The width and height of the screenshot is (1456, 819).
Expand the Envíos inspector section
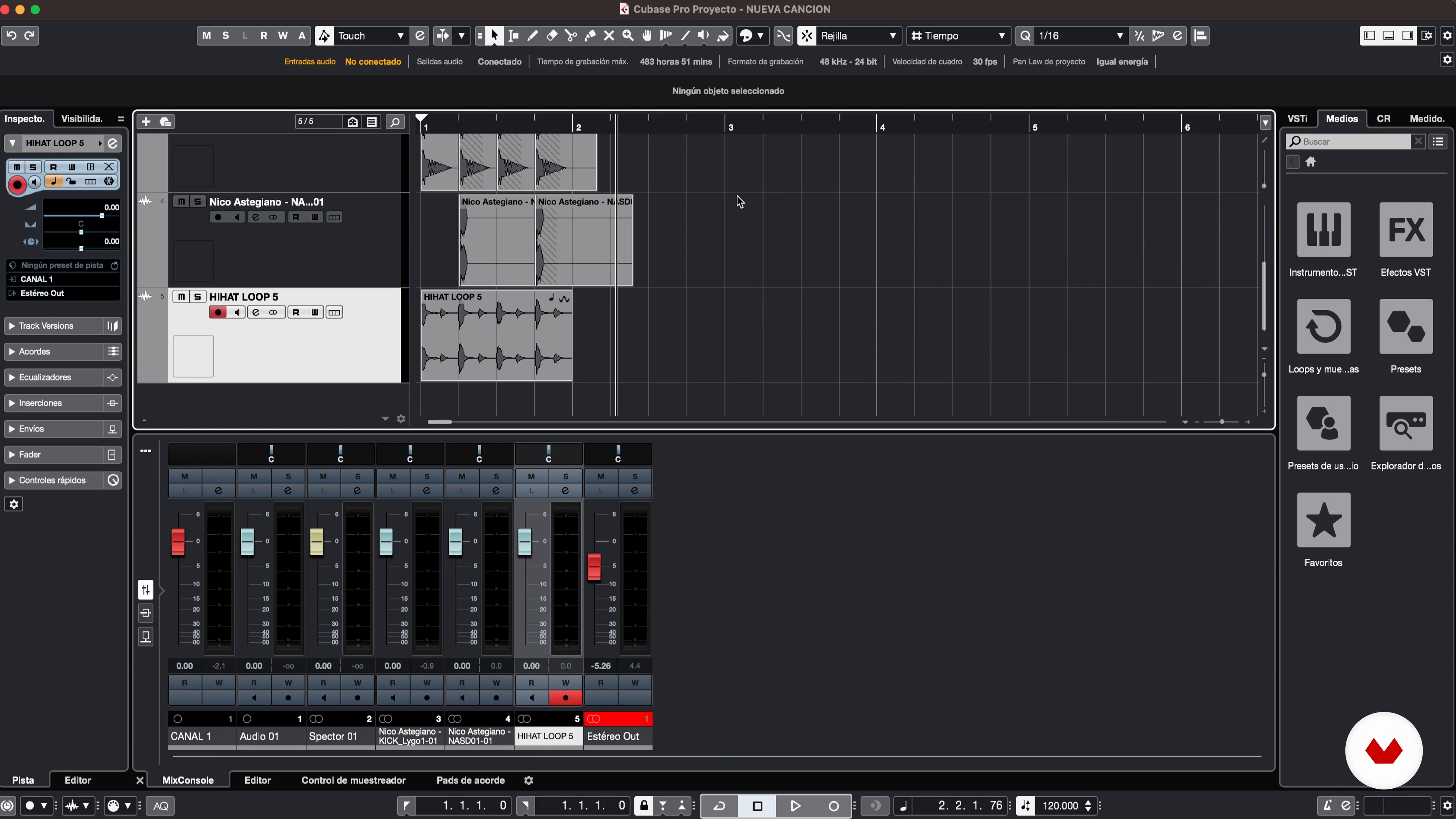click(54, 429)
